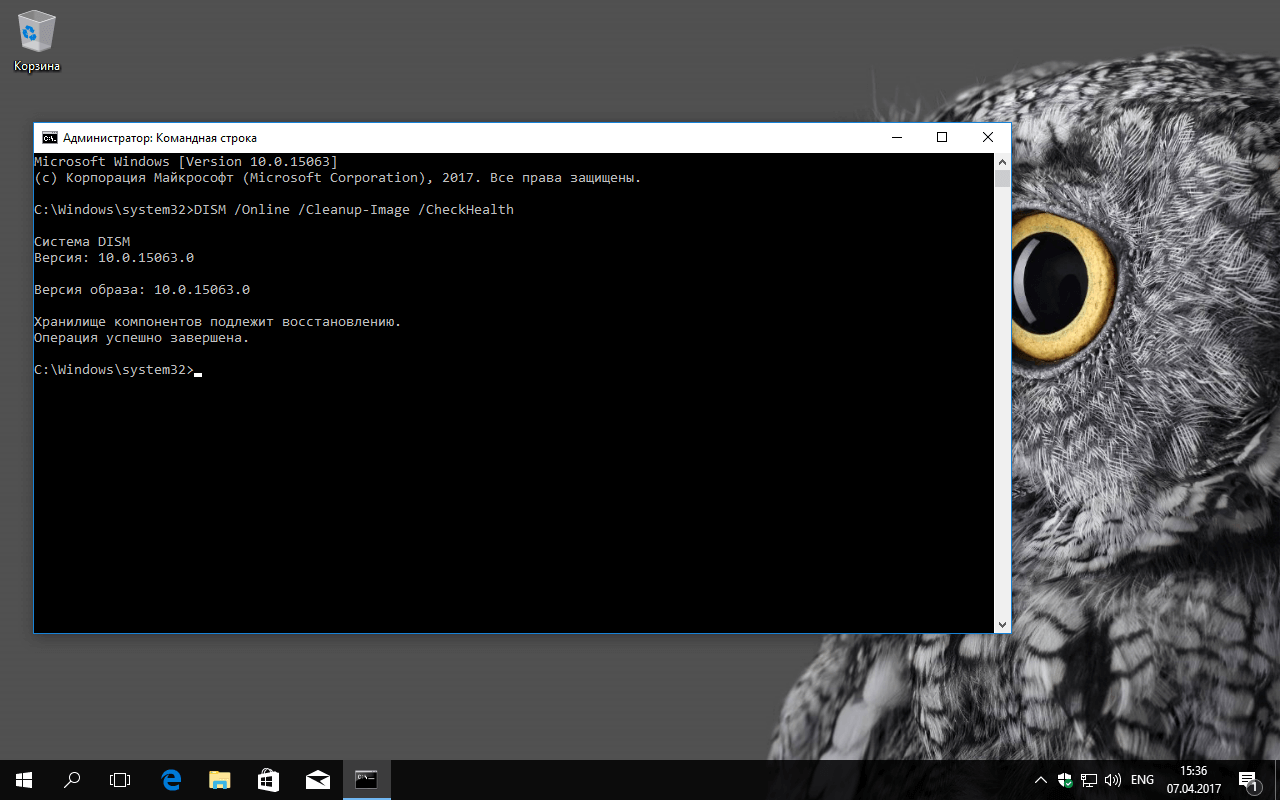Open the network status tray icon
Image resolution: width=1280 pixels, height=800 pixels.
click(x=1090, y=780)
